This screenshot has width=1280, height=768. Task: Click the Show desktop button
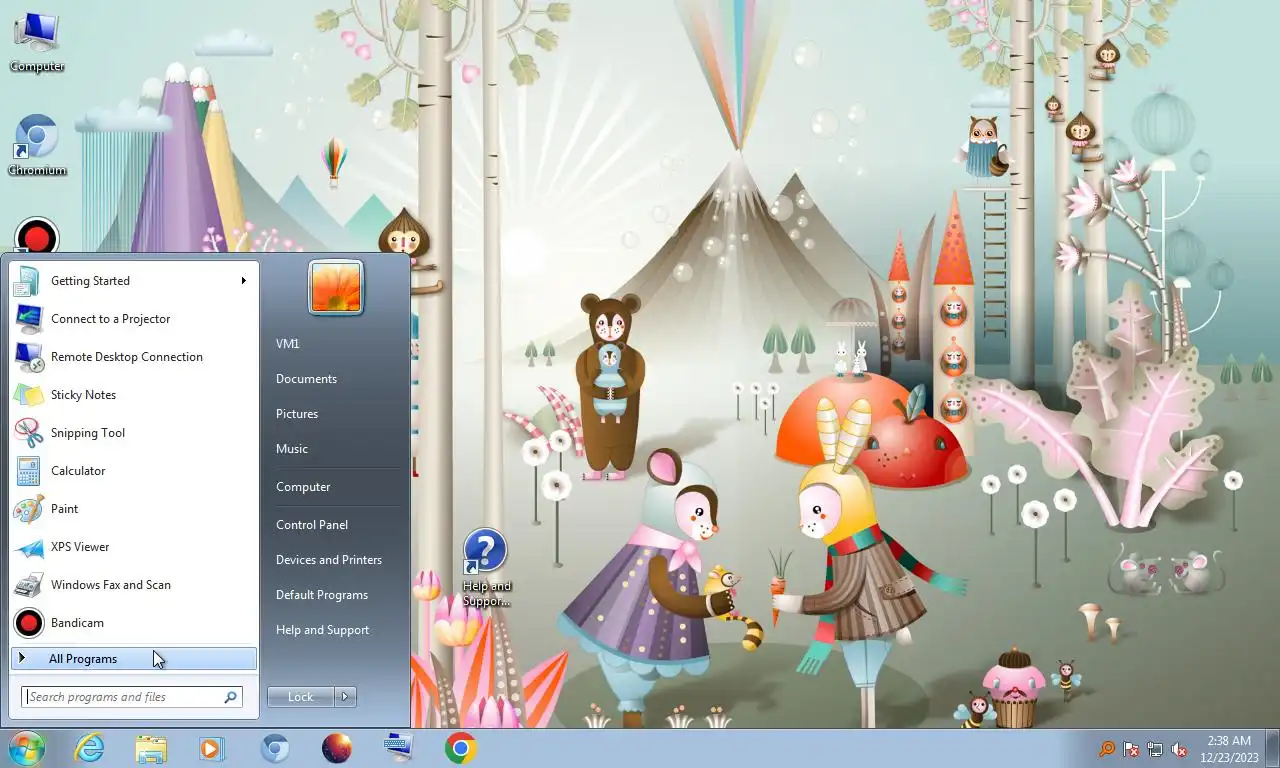(1272, 748)
